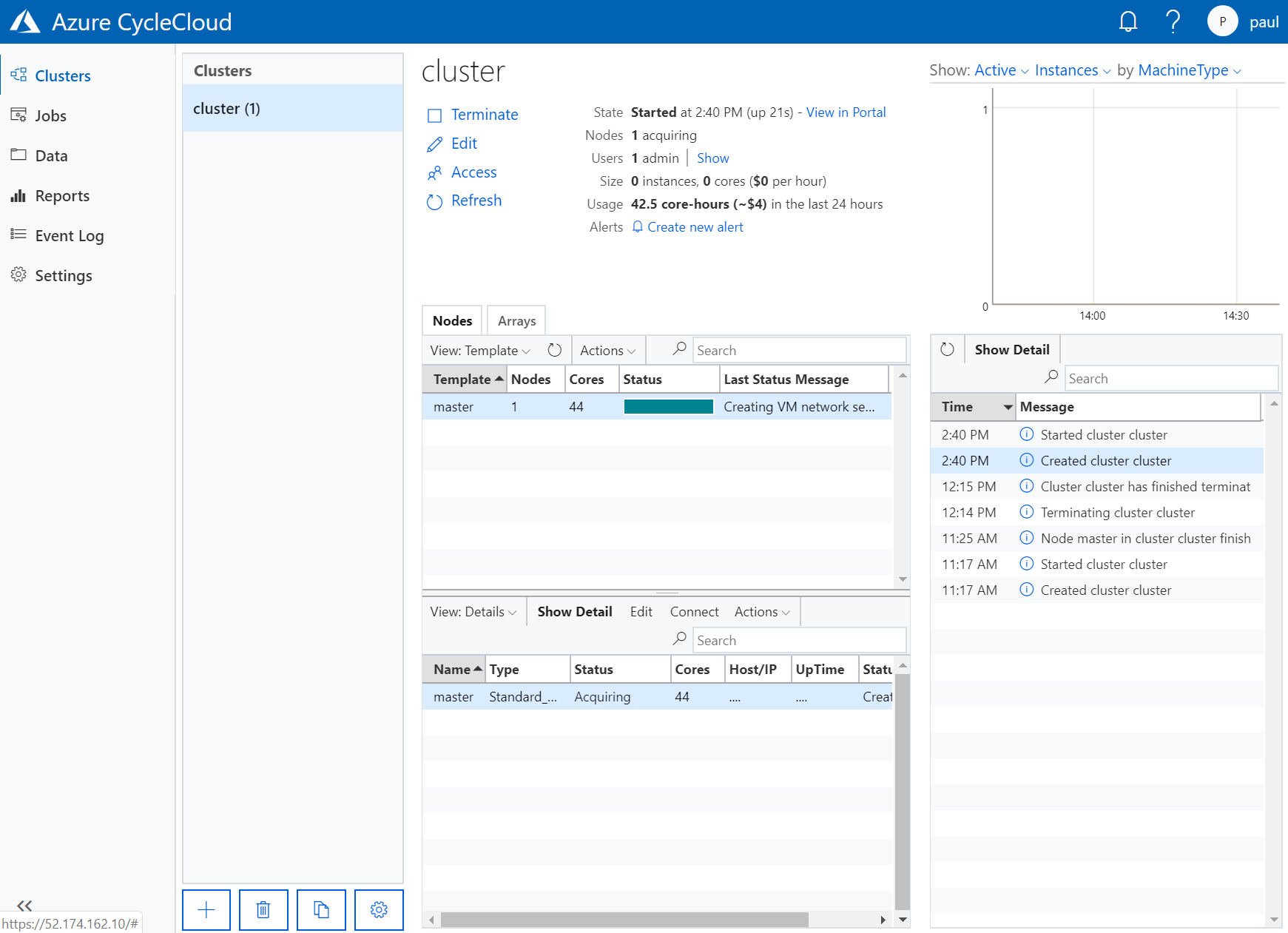Click Show next to admin users
Image resolution: width=1288 pixels, height=933 pixels.
click(712, 158)
